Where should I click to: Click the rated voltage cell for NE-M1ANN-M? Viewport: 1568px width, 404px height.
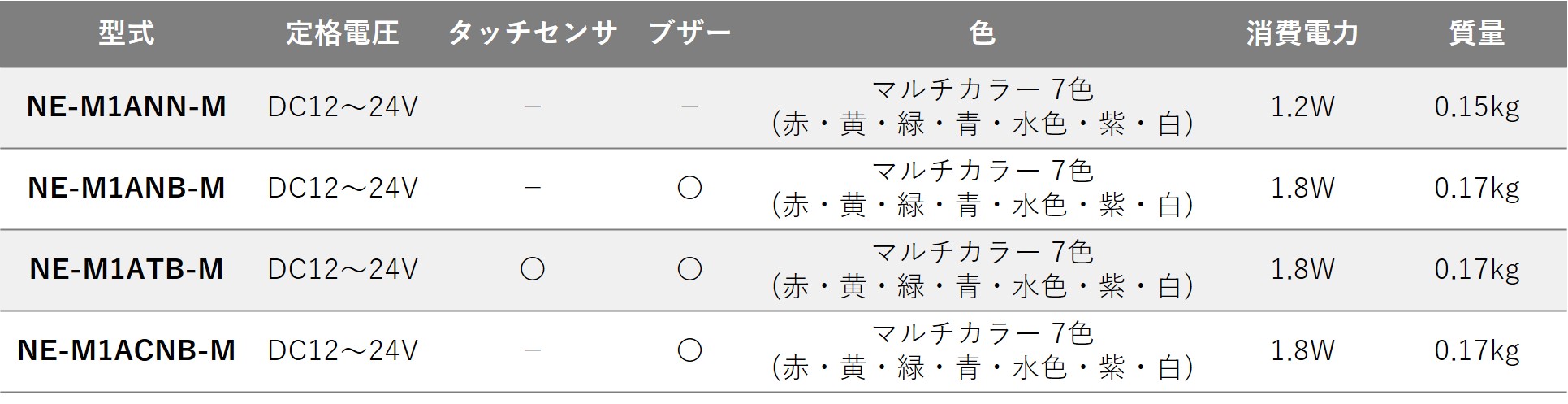point(342,106)
